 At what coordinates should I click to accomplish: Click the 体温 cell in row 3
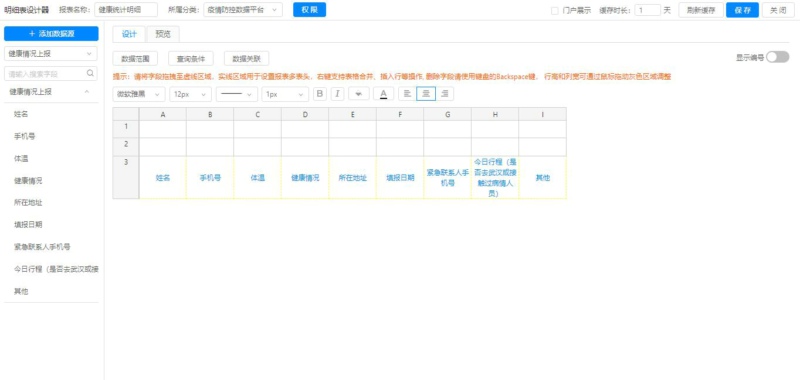pyautogui.click(x=258, y=178)
